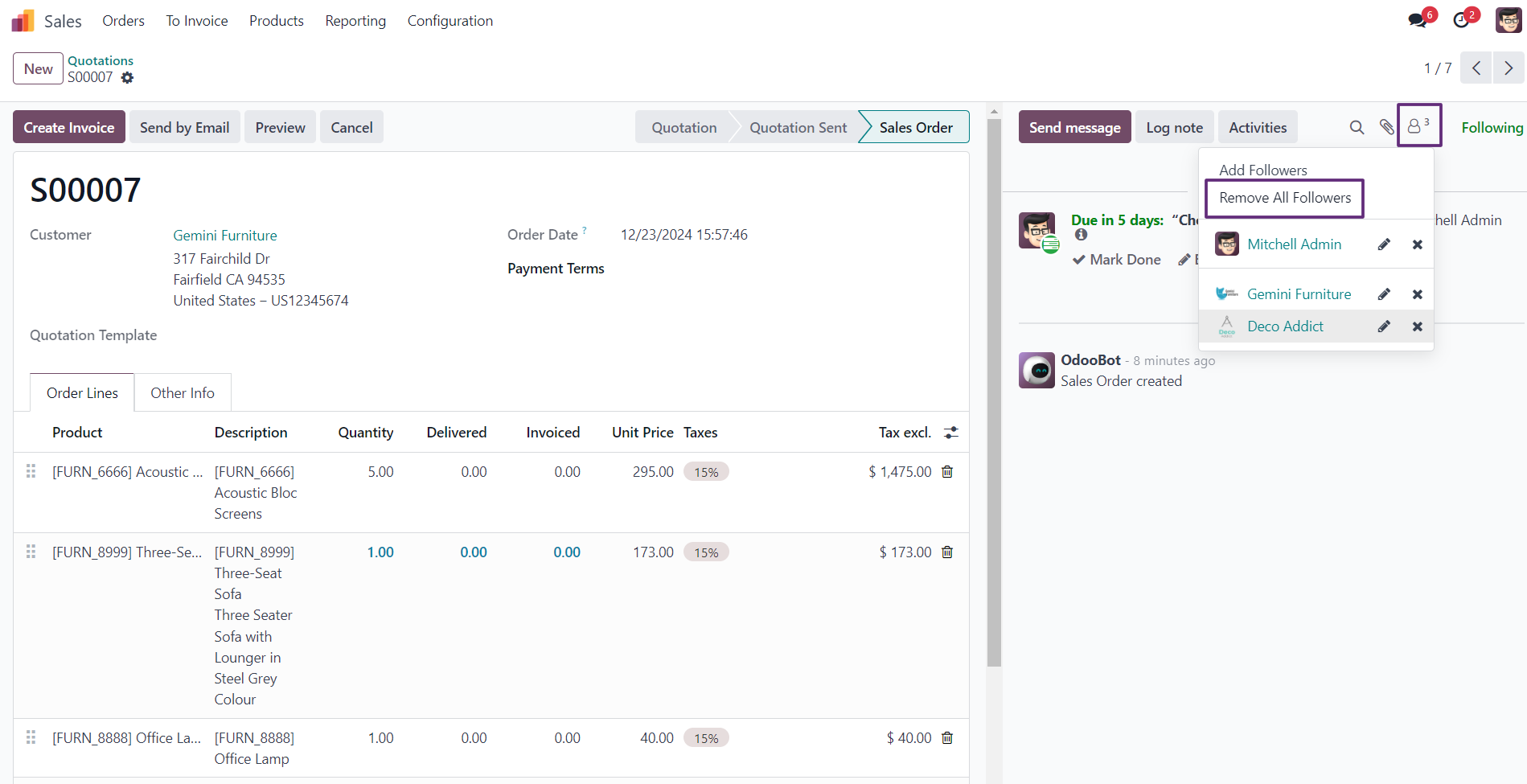Open the Activities button
1527x784 pixels.
(1258, 127)
